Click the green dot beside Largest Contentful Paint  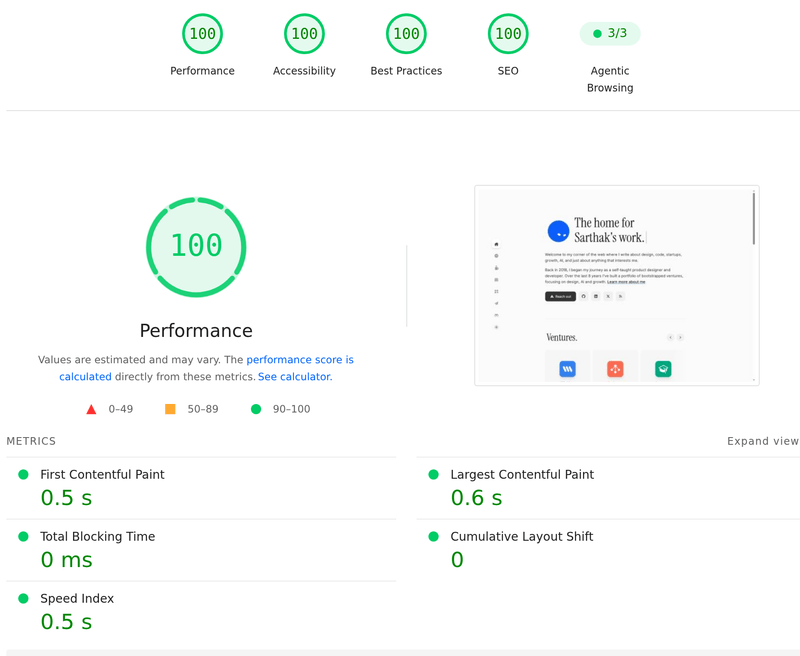434,474
